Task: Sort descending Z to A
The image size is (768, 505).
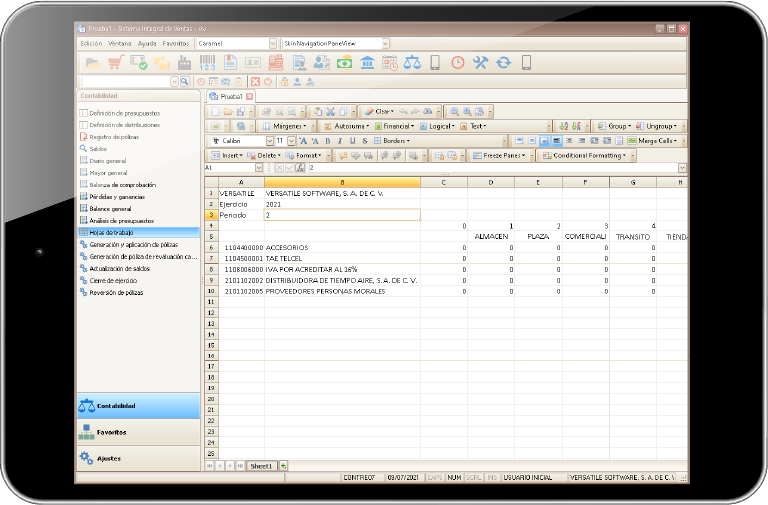Action: pos(576,126)
